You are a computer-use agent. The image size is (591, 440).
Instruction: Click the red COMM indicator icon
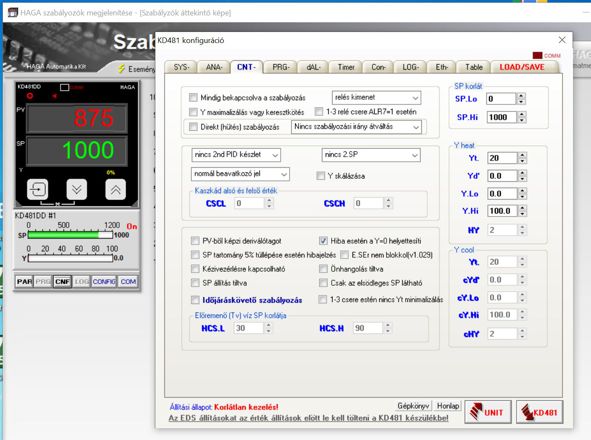(537, 55)
